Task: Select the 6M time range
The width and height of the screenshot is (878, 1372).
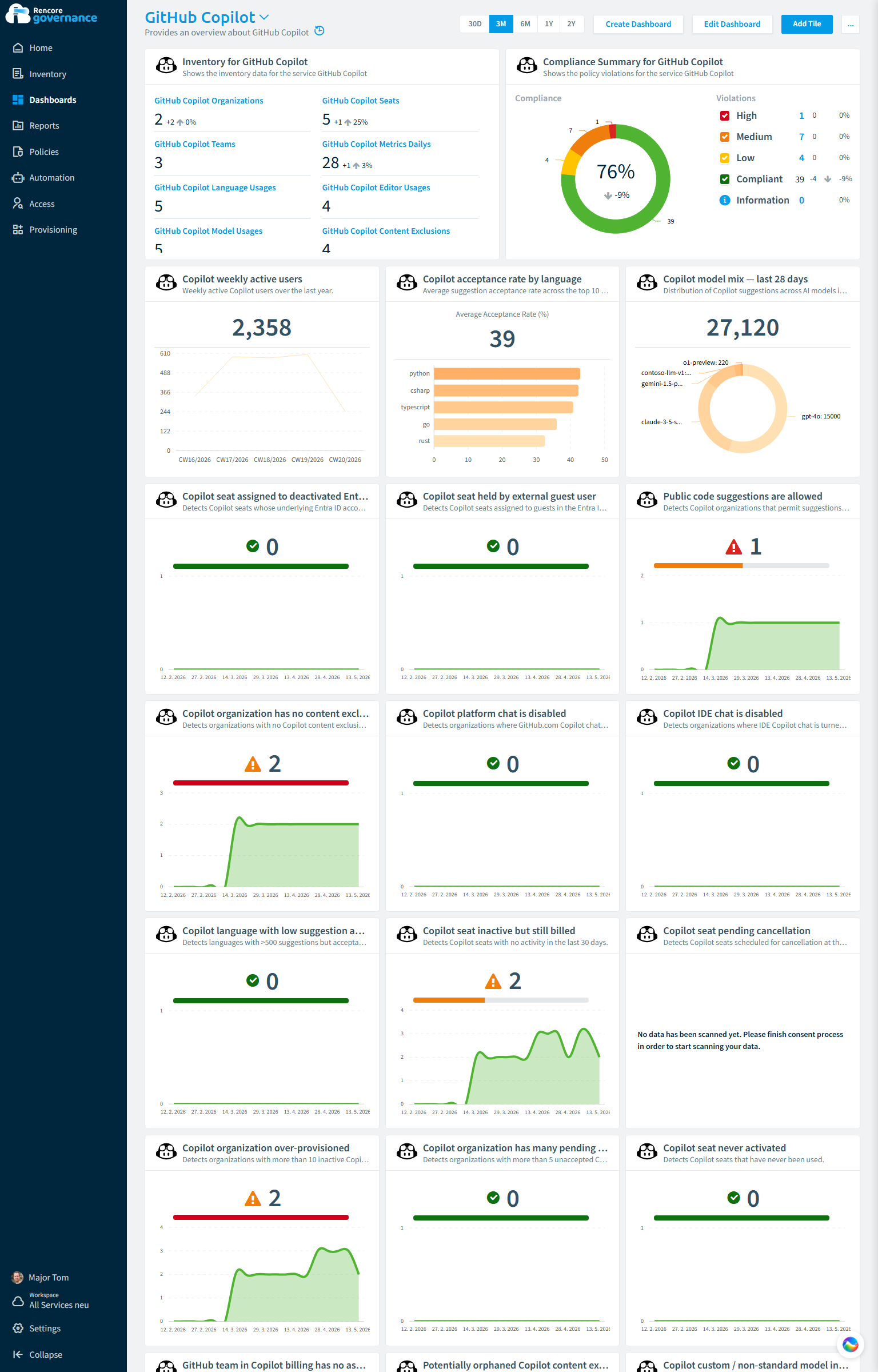Action: point(525,24)
